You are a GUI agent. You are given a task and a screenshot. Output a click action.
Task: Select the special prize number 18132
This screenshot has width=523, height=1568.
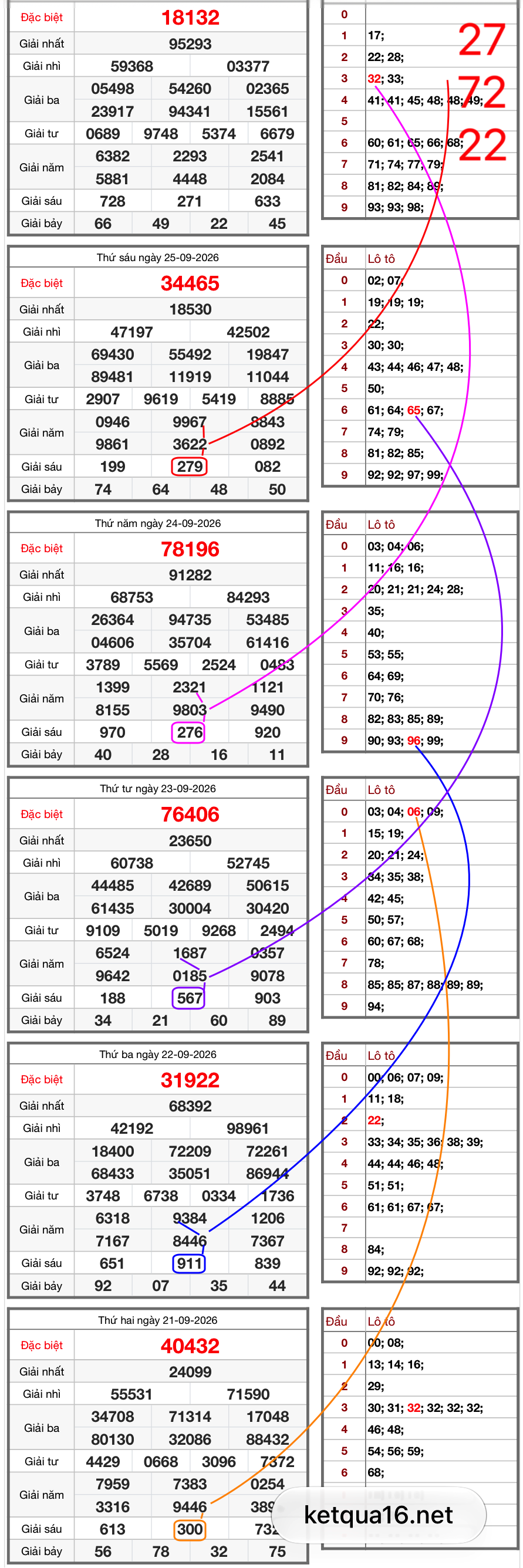(x=190, y=18)
